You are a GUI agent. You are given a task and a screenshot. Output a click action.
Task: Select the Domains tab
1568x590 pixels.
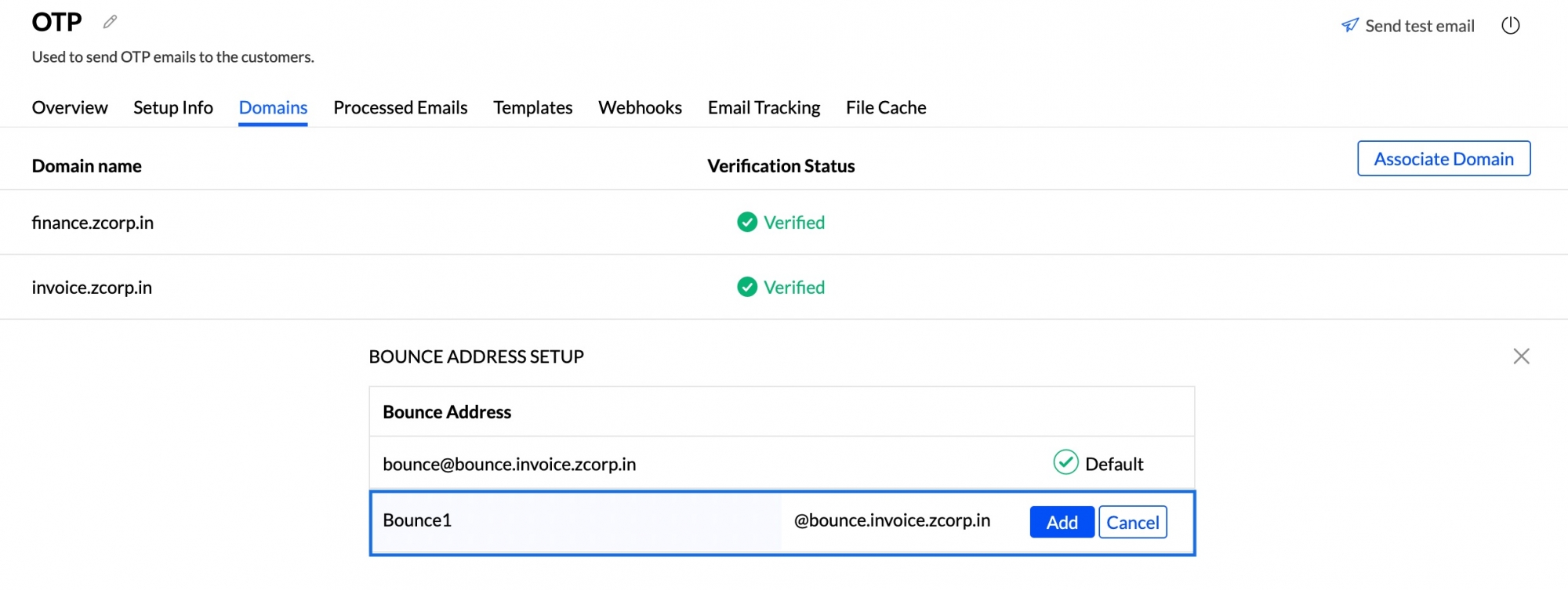(273, 107)
